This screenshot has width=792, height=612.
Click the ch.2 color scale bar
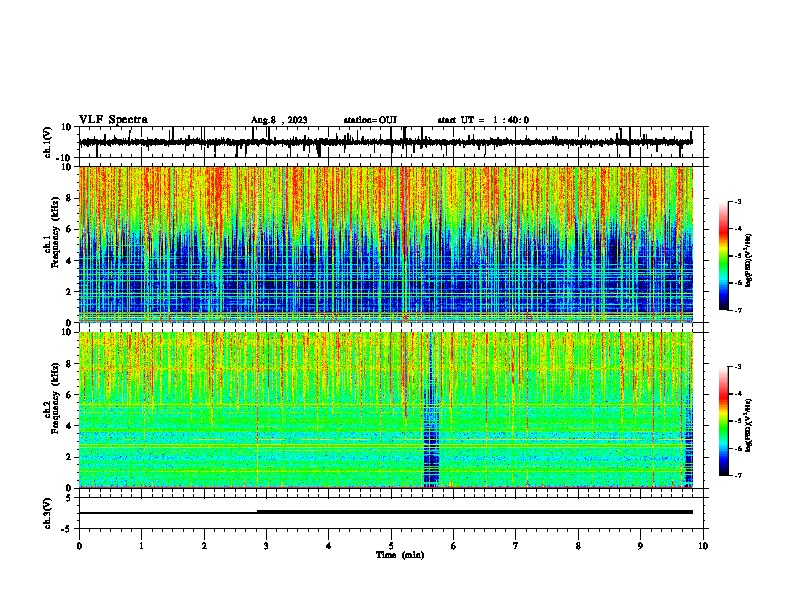coord(723,421)
